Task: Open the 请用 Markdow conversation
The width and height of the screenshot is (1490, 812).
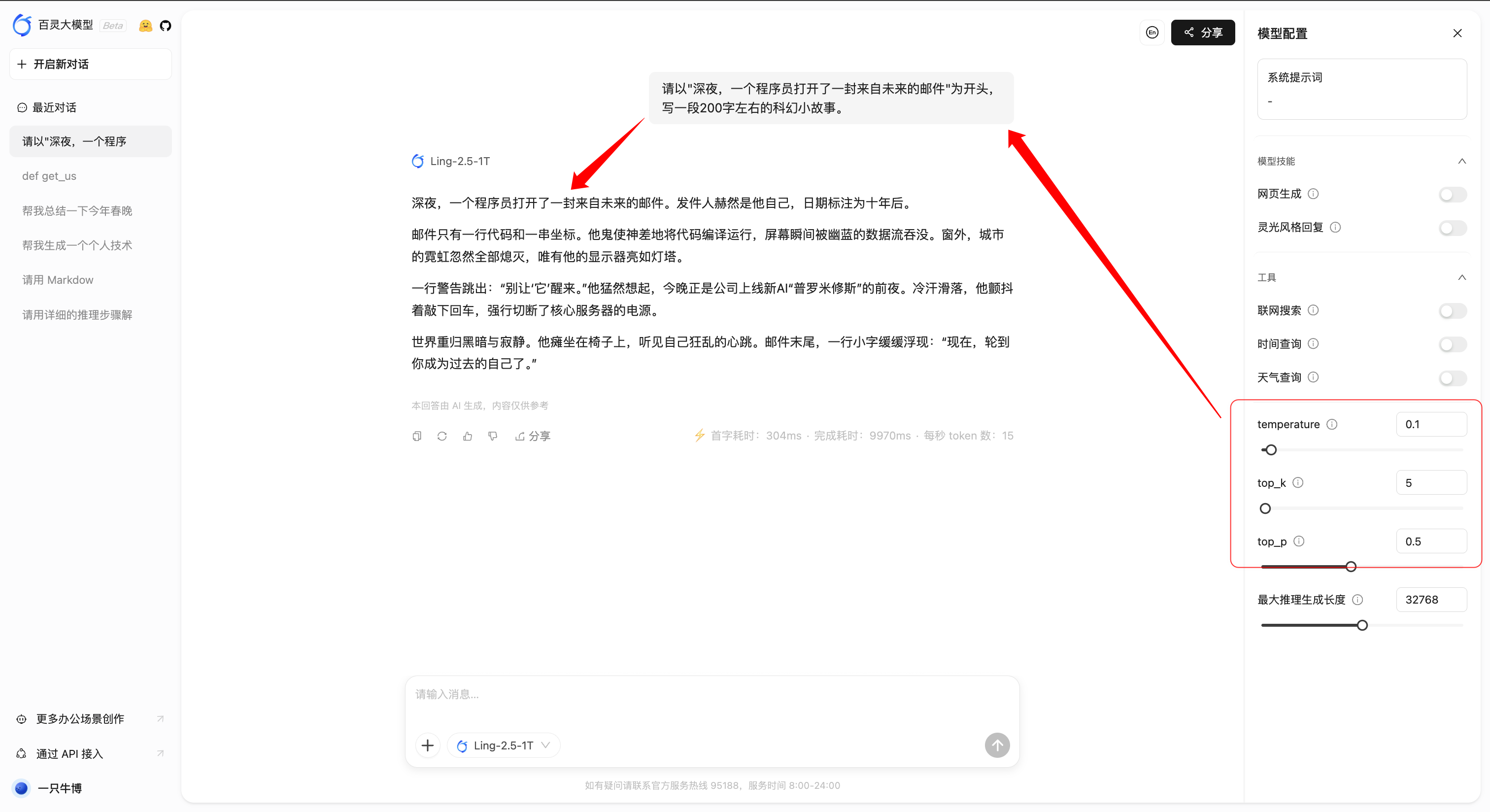Action: tap(57, 280)
